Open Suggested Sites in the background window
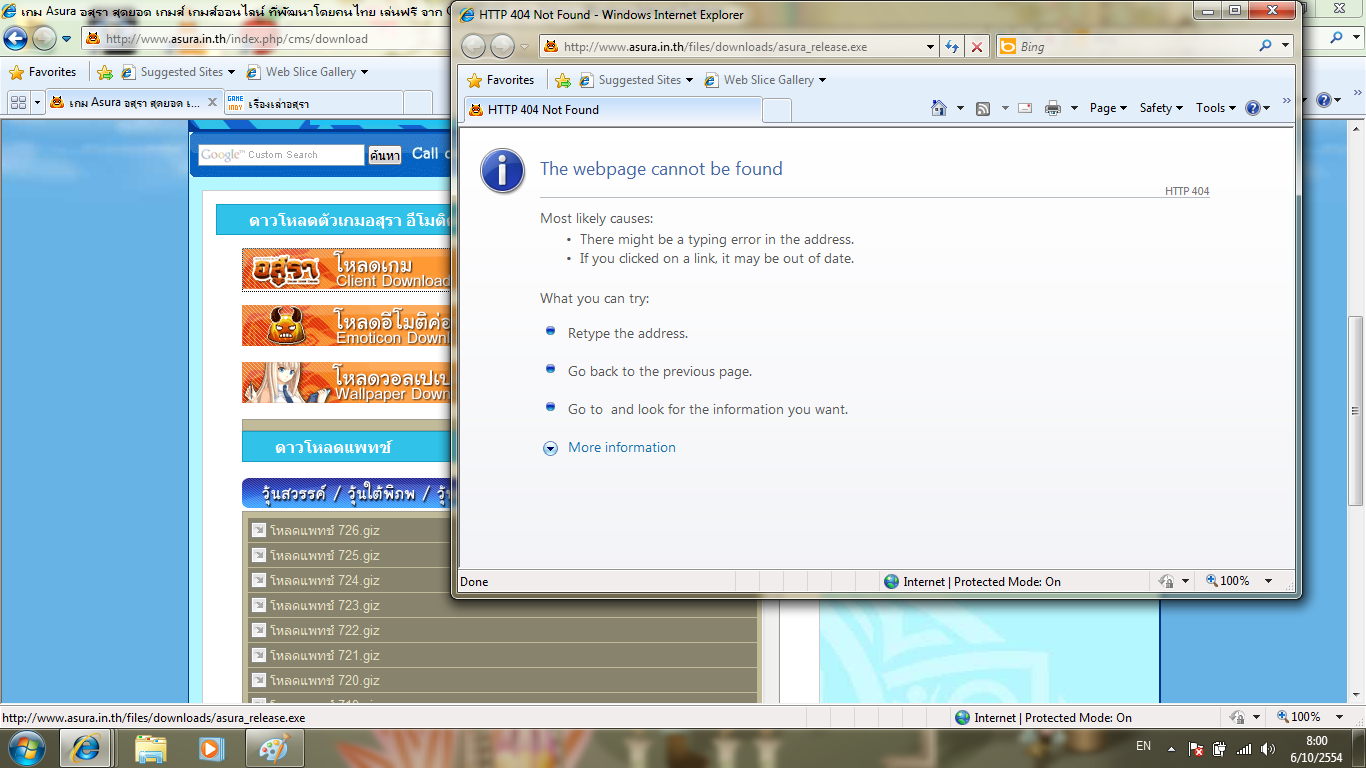The width and height of the screenshot is (1366, 768). (x=178, y=72)
